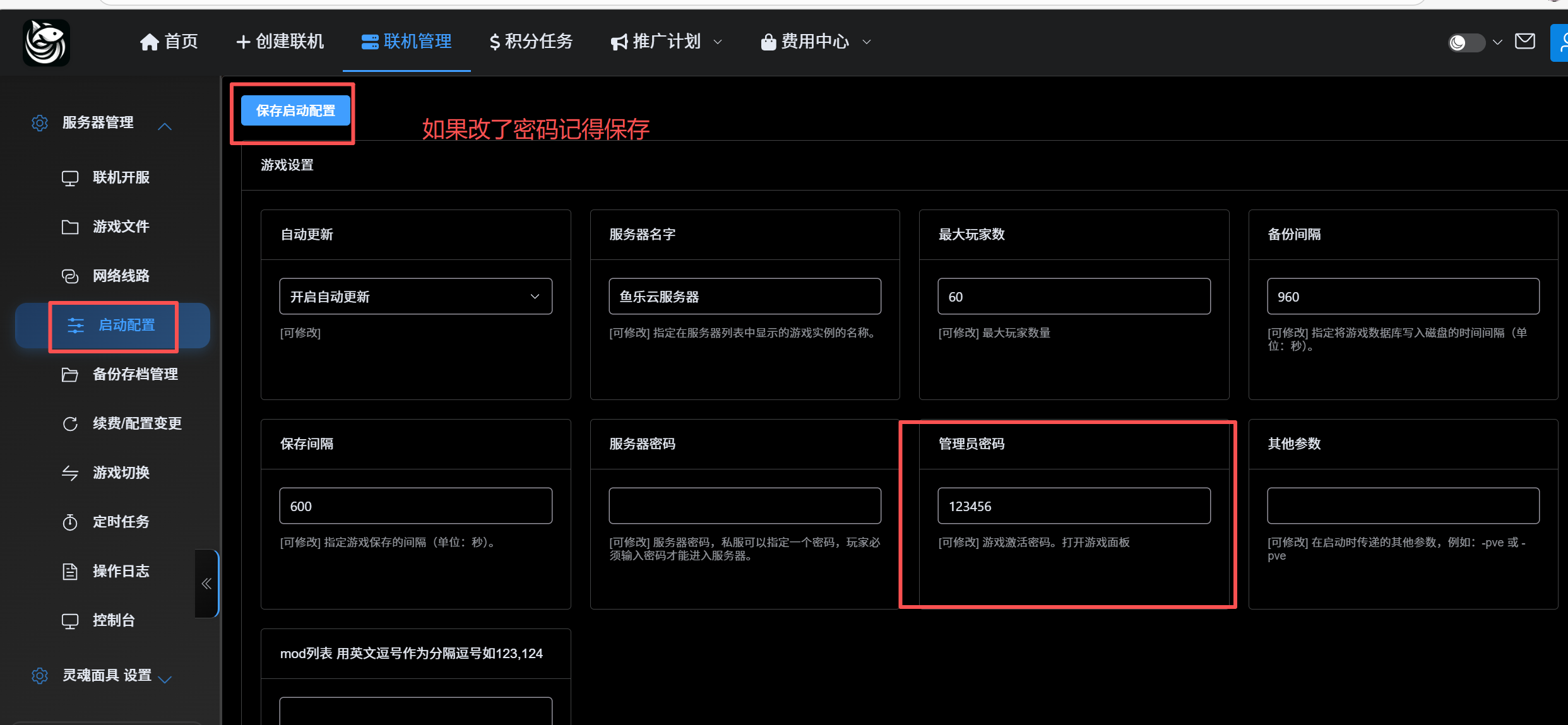Click 保存启动配置 button

(295, 111)
